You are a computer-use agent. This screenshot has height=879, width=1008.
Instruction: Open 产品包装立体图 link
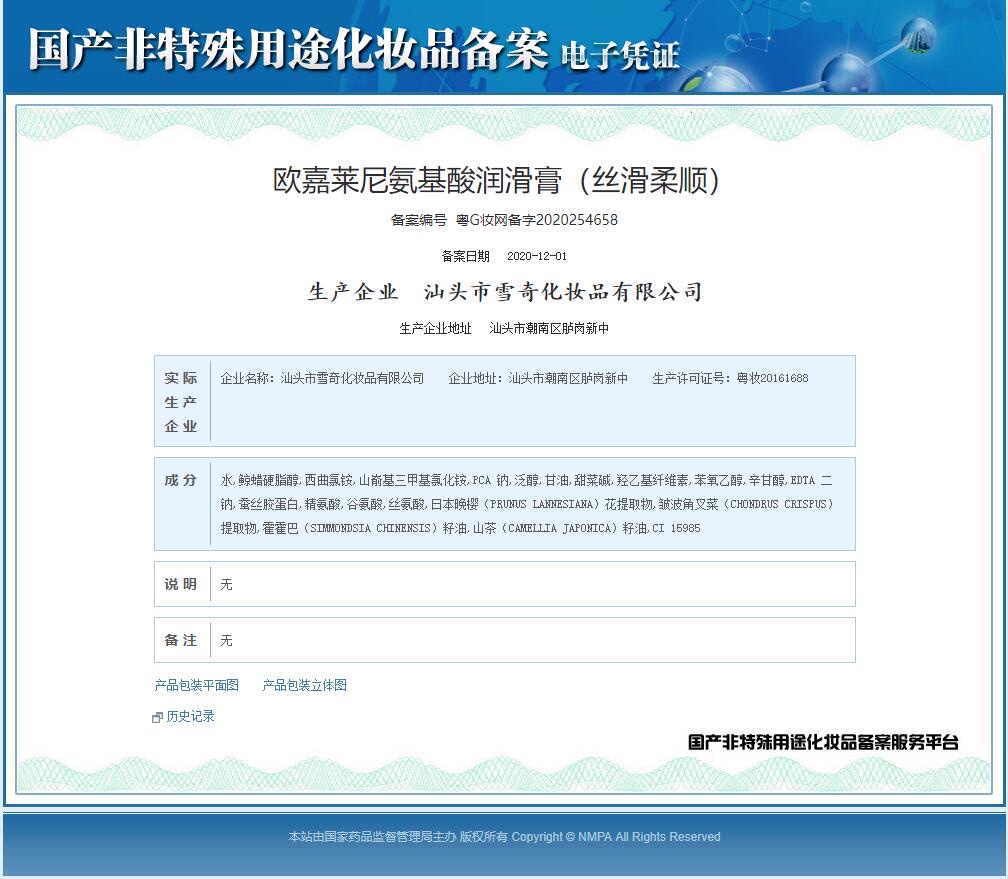pyautogui.click(x=302, y=685)
